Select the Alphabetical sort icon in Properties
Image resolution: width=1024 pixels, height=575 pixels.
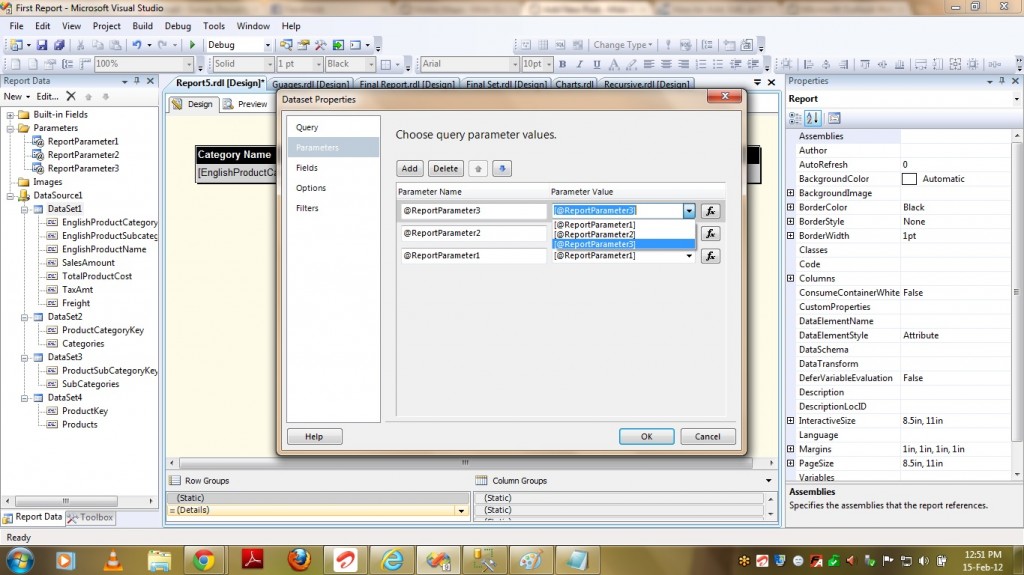point(814,118)
